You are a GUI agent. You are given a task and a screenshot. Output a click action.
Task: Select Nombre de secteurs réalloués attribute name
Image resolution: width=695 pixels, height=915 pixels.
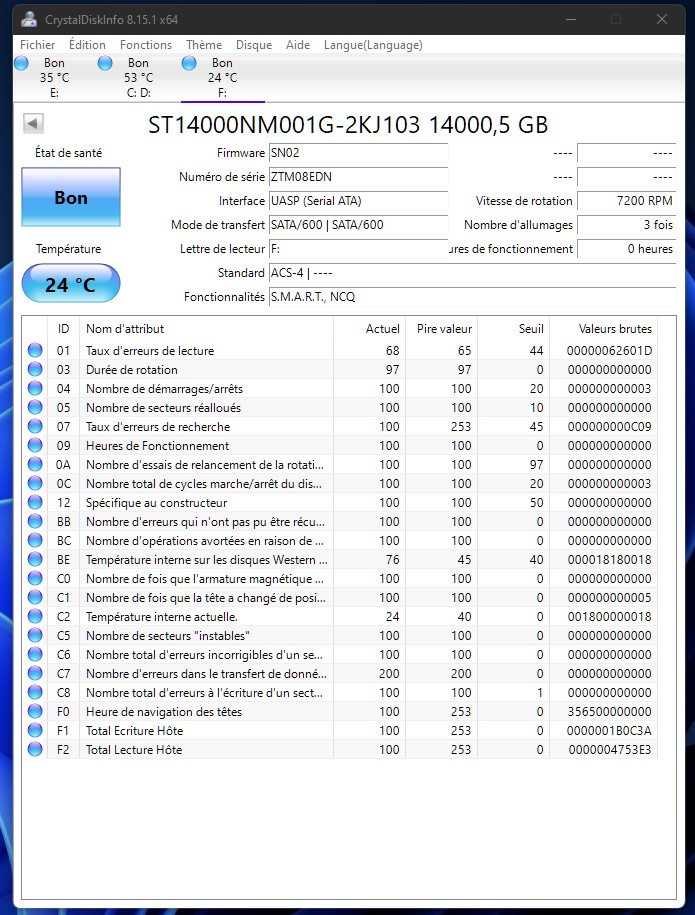163,407
